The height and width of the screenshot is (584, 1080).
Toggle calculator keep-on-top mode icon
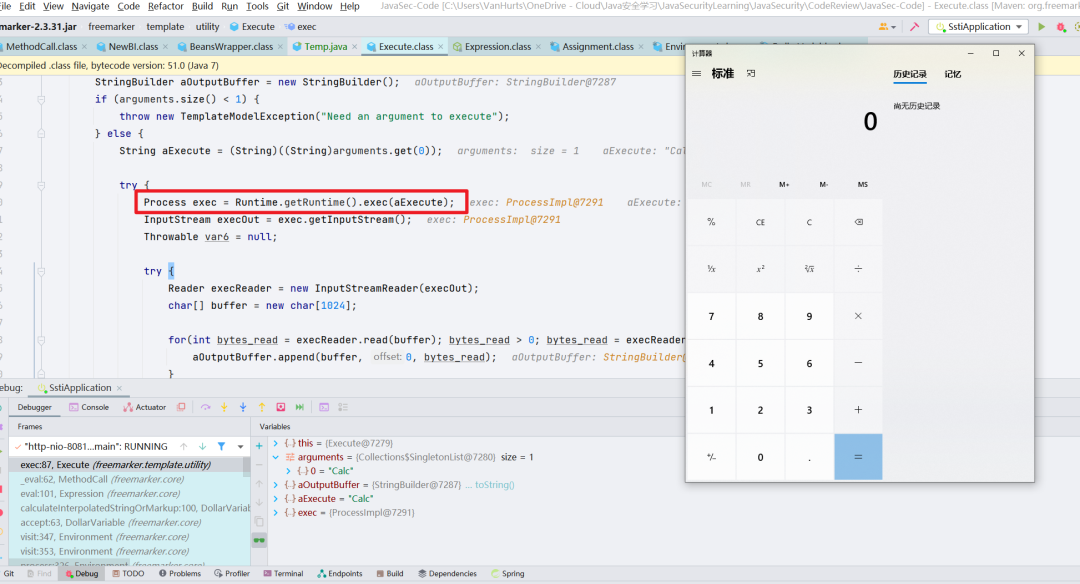(751, 73)
